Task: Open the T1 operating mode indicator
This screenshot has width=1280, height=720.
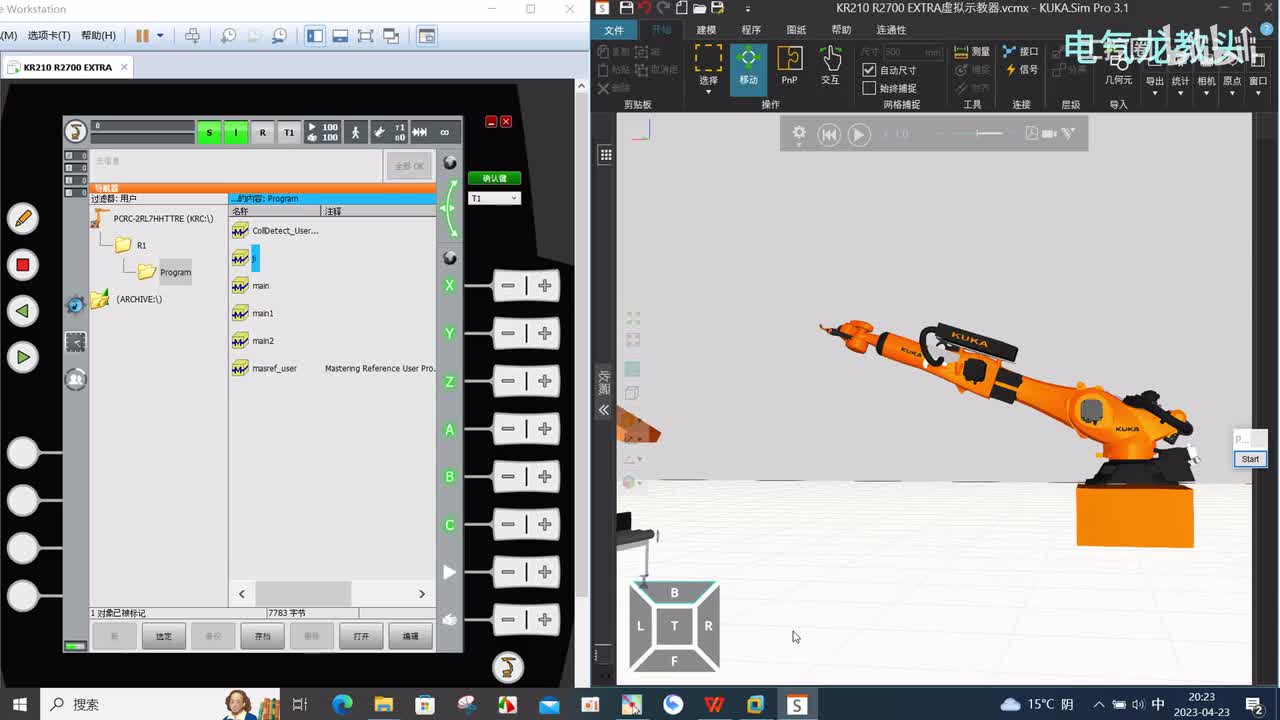Action: coord(289,132)
